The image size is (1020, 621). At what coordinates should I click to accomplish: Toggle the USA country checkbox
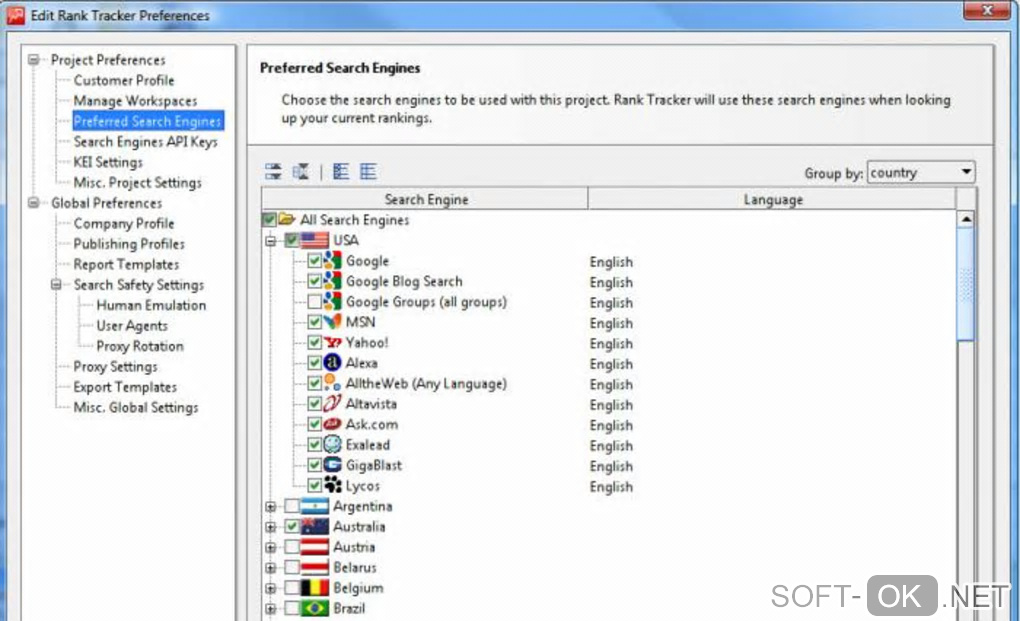pyautogui.click(x=291, y=240)
